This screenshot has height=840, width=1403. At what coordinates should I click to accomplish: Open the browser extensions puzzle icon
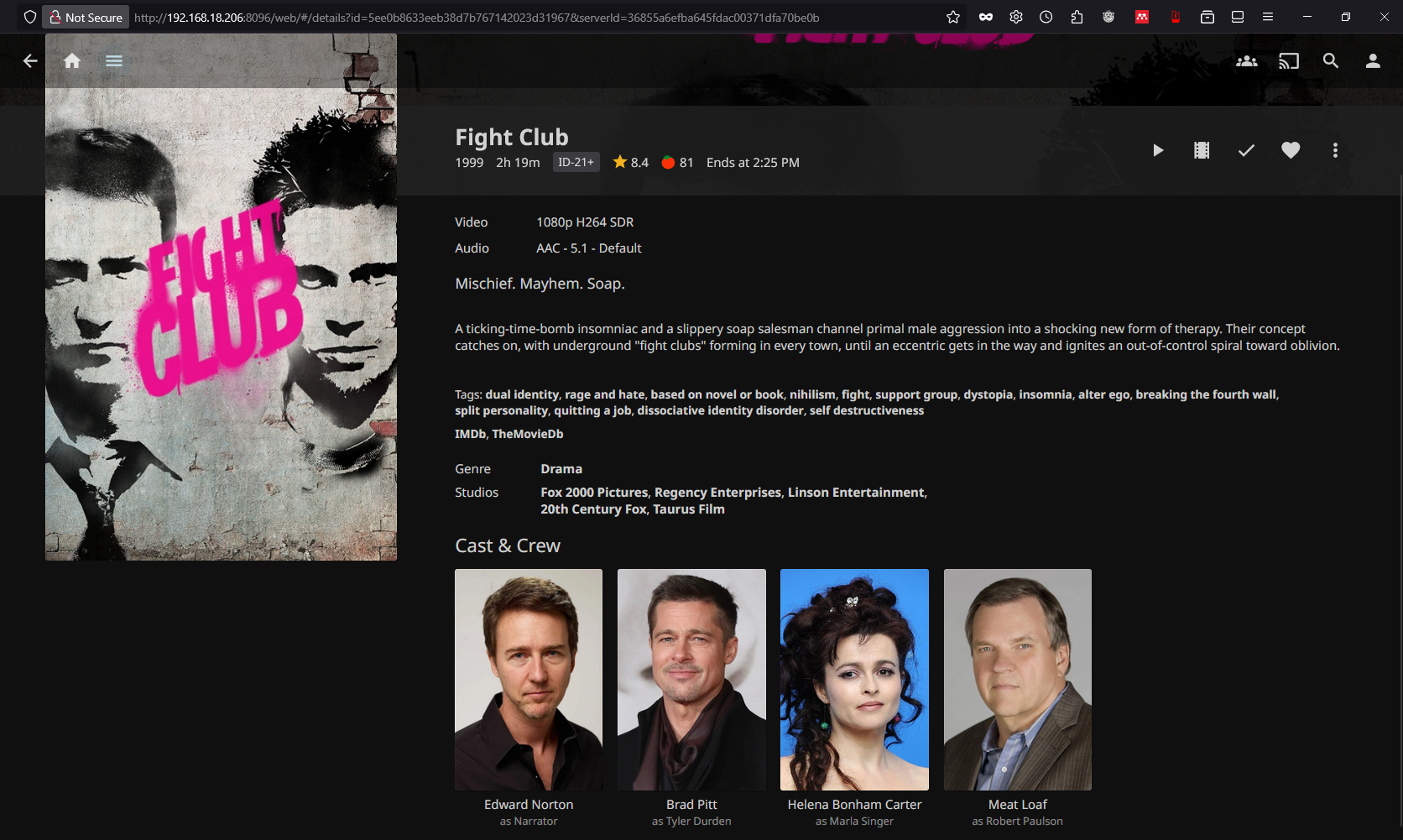[1077, 17]
